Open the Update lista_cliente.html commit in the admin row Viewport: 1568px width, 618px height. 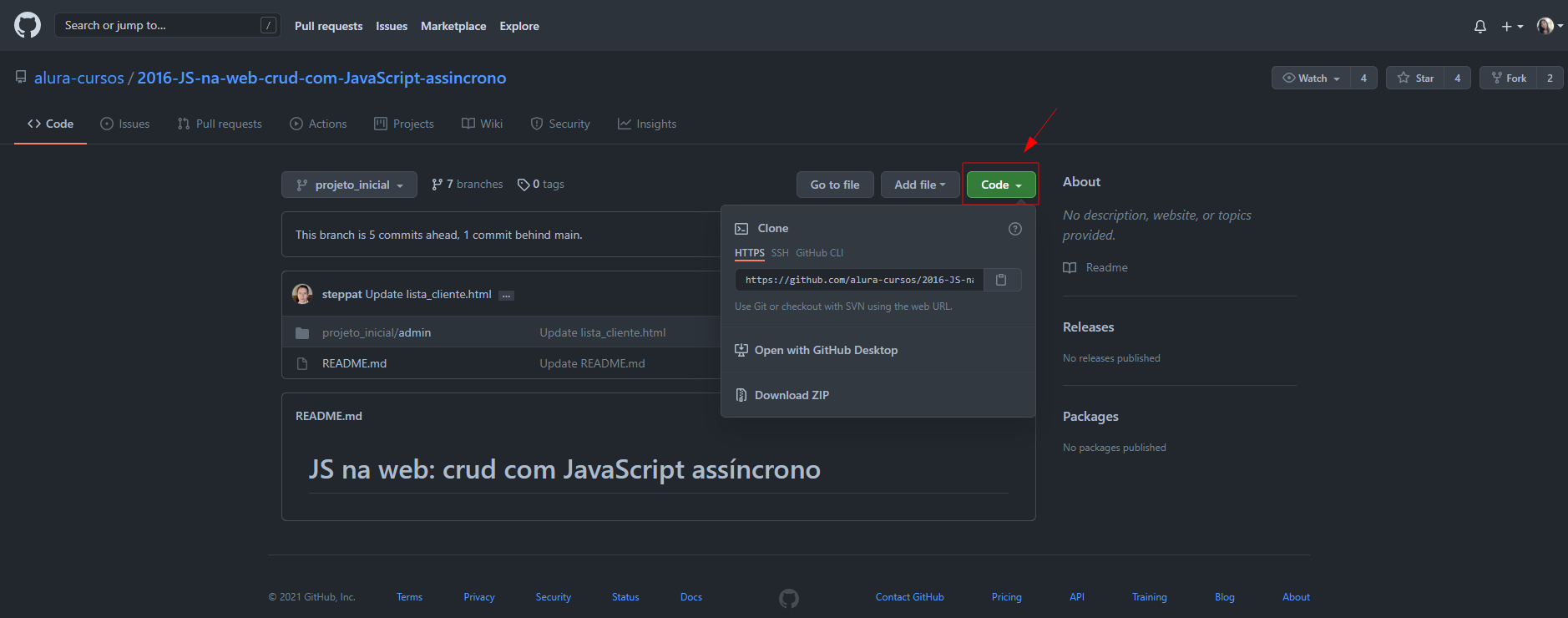click(x=603, y=333)
